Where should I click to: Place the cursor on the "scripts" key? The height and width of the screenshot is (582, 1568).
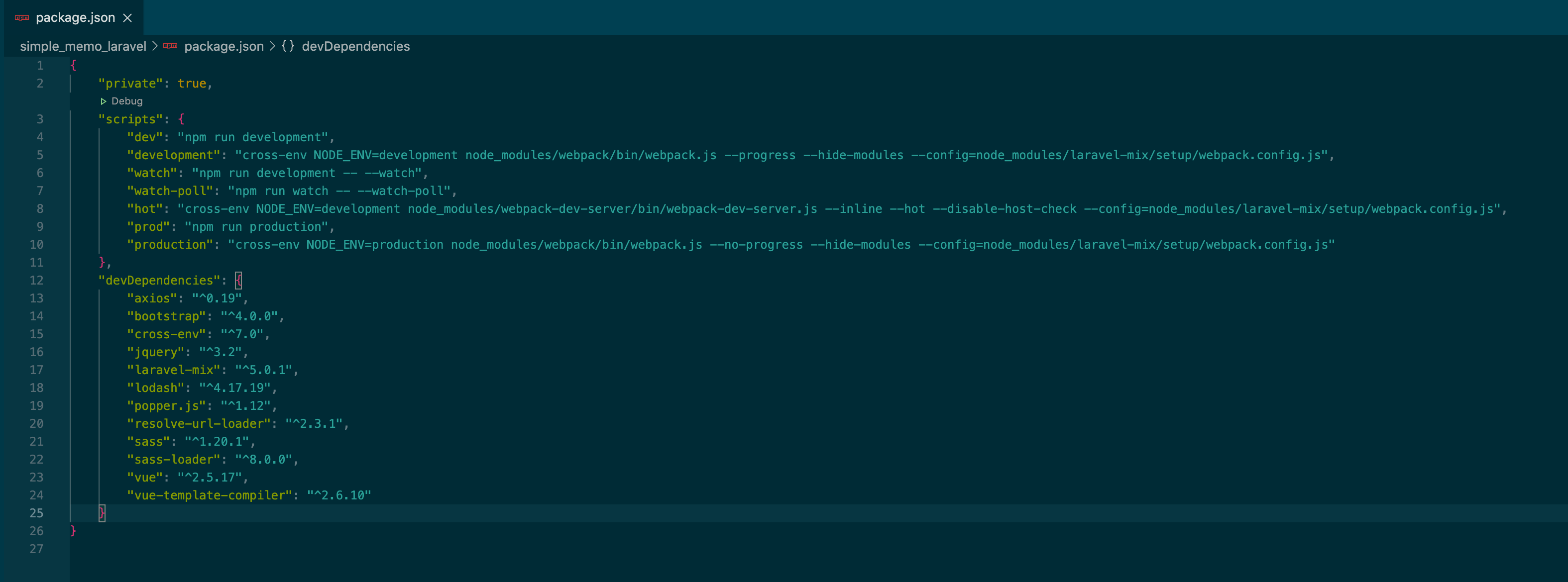pyautogui.click(x=130, y=119)
